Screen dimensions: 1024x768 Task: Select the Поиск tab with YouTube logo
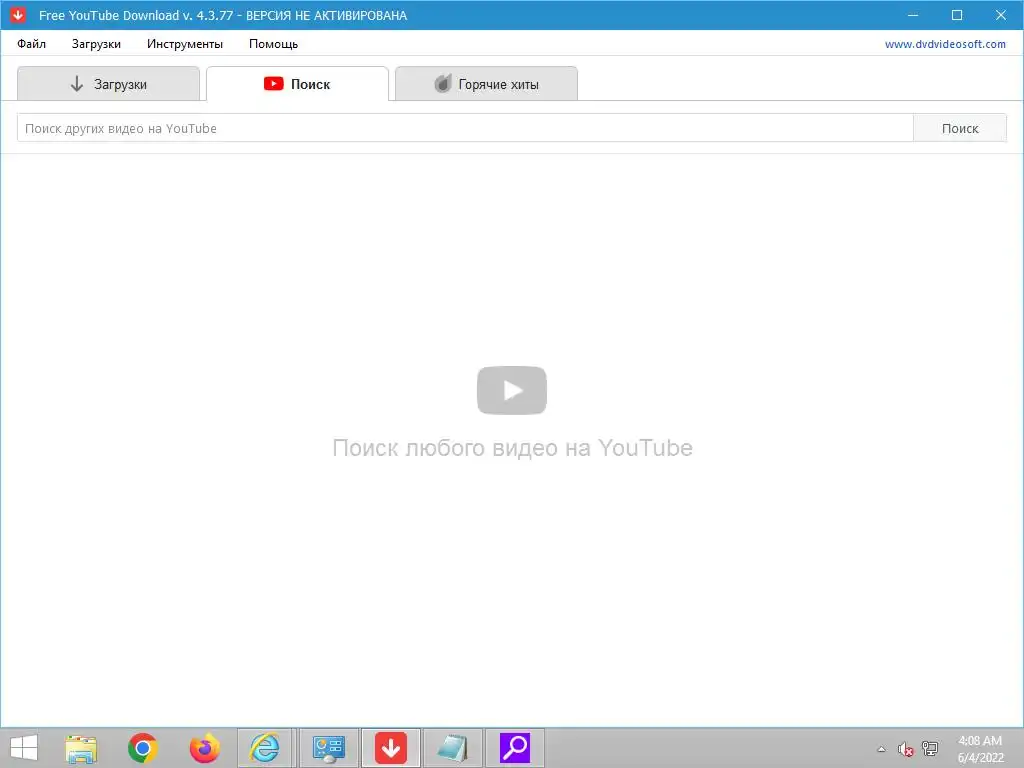pyautogui.click(x=297, y=84)
